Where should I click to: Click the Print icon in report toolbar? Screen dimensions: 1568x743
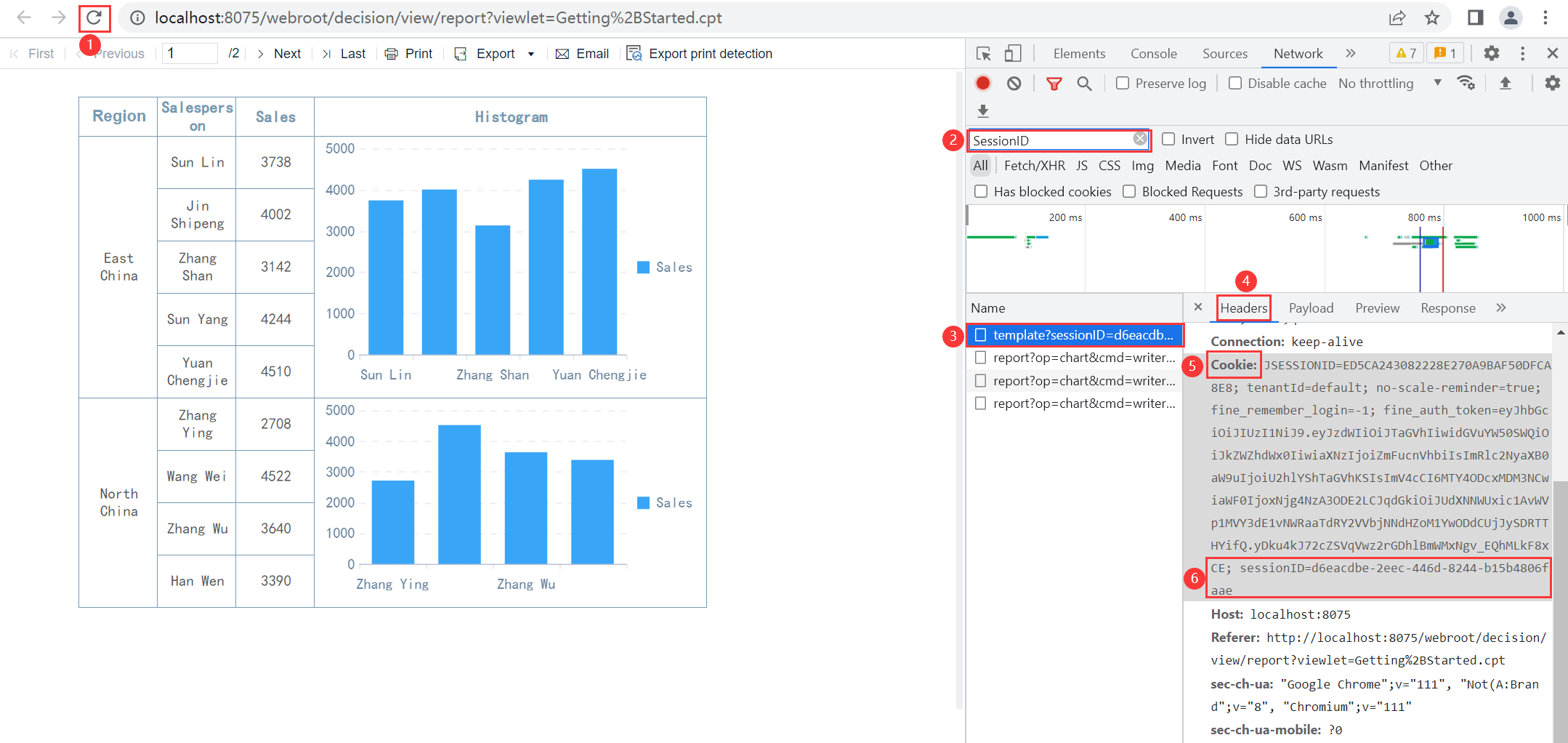(x=391, y=53)
